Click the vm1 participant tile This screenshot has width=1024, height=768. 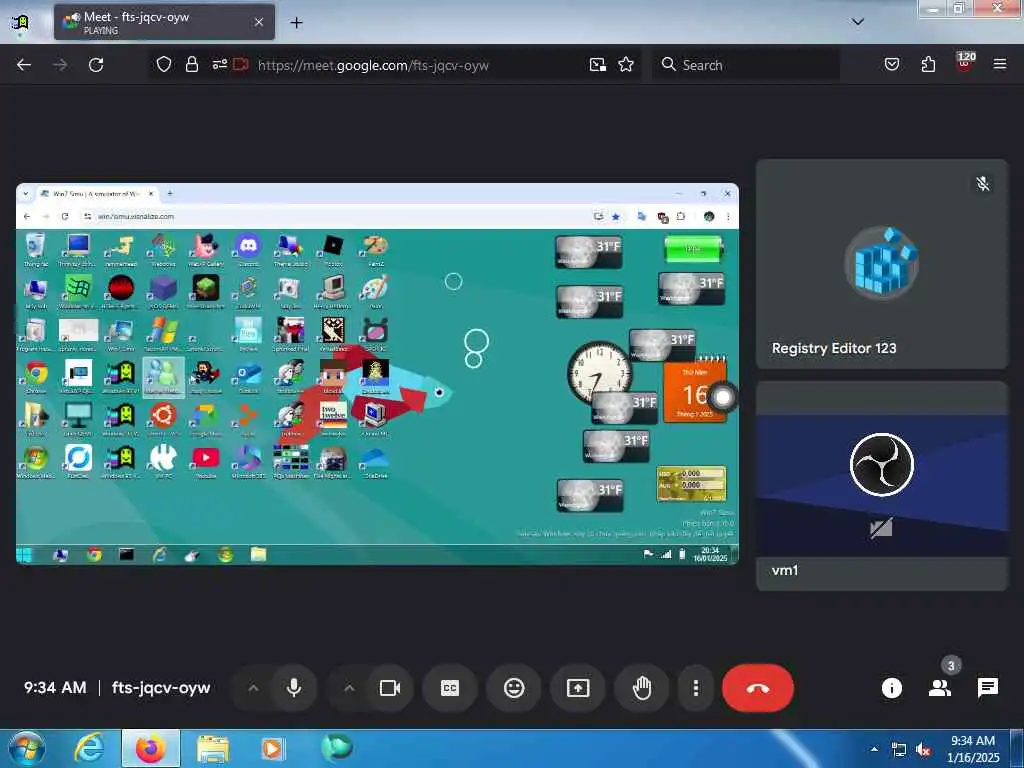point(882,486)
